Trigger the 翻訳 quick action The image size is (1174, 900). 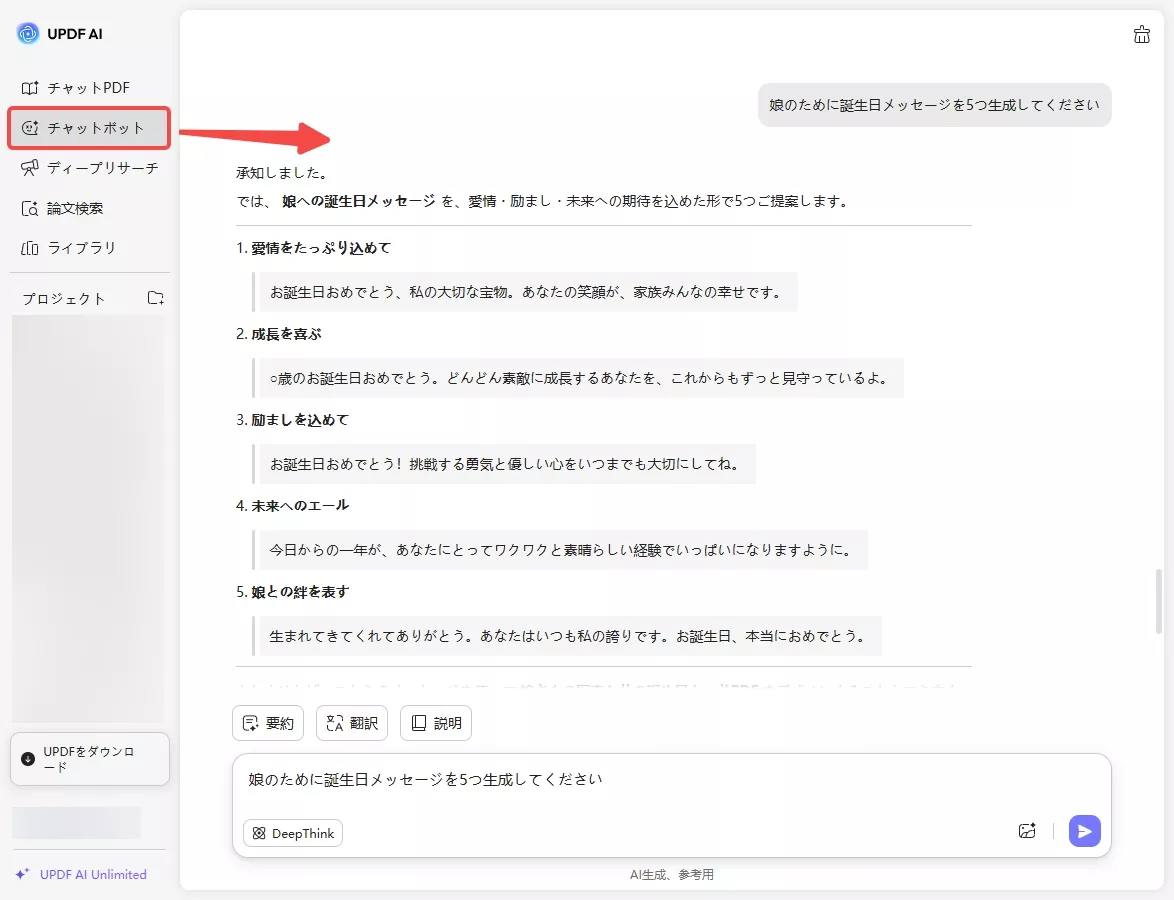351,722
